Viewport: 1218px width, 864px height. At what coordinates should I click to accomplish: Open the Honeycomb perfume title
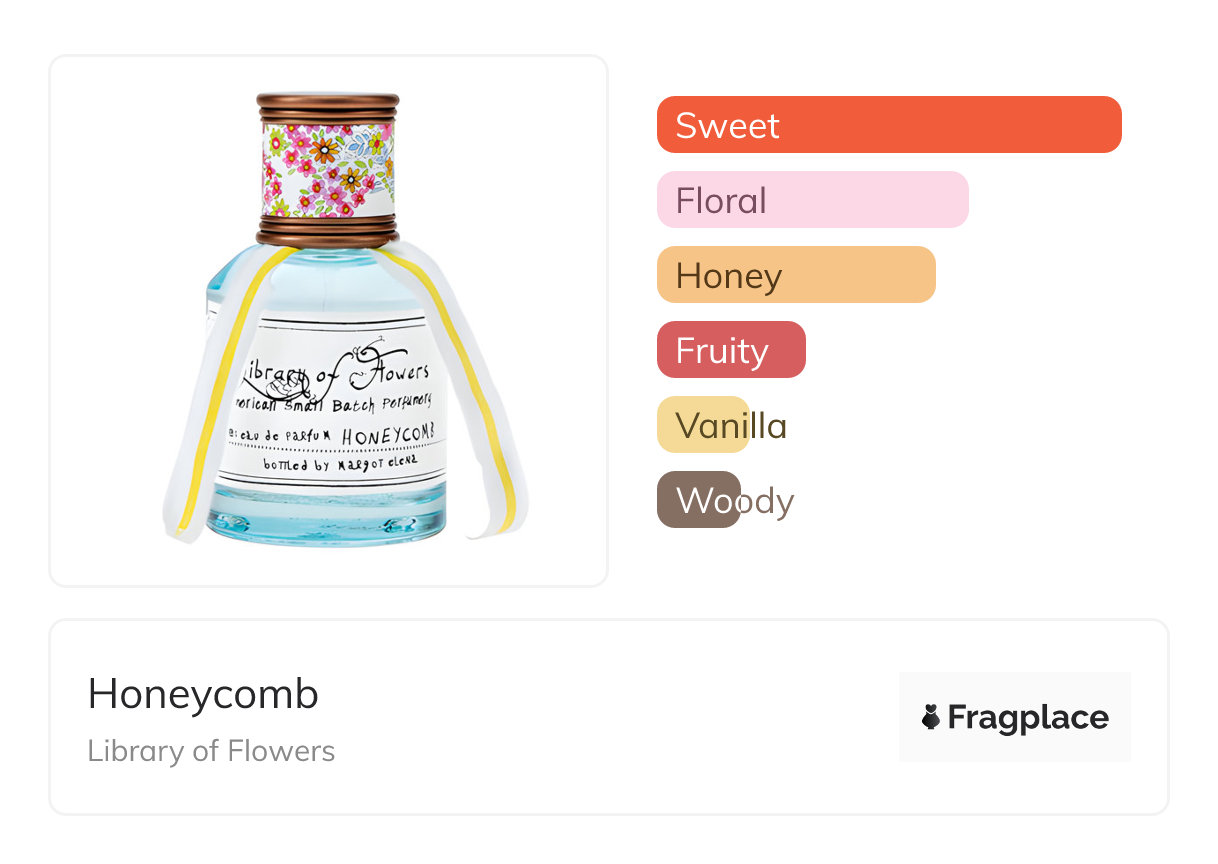tap(203, 694)
